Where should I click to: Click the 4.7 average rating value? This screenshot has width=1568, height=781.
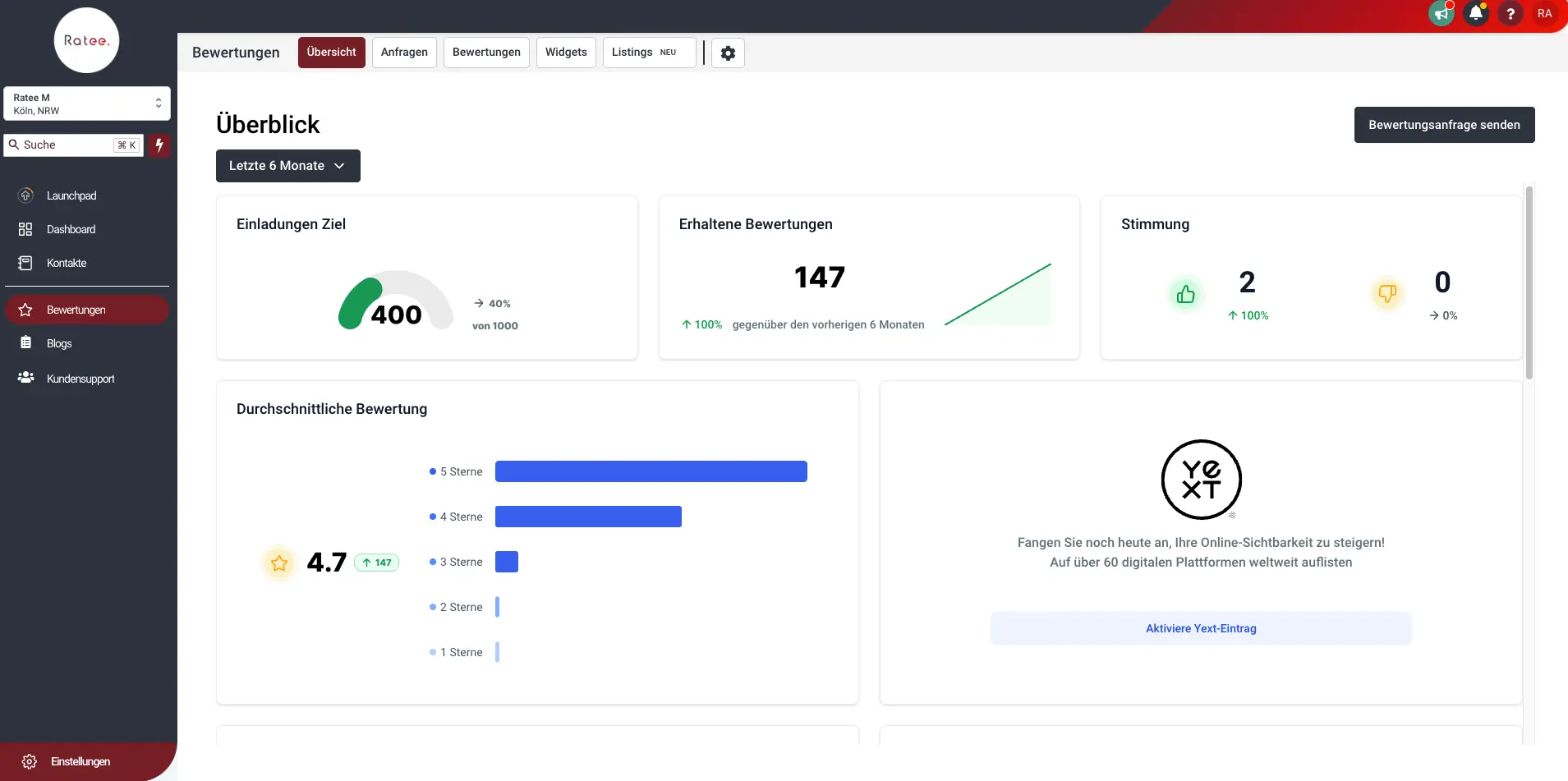pos(326,563)
